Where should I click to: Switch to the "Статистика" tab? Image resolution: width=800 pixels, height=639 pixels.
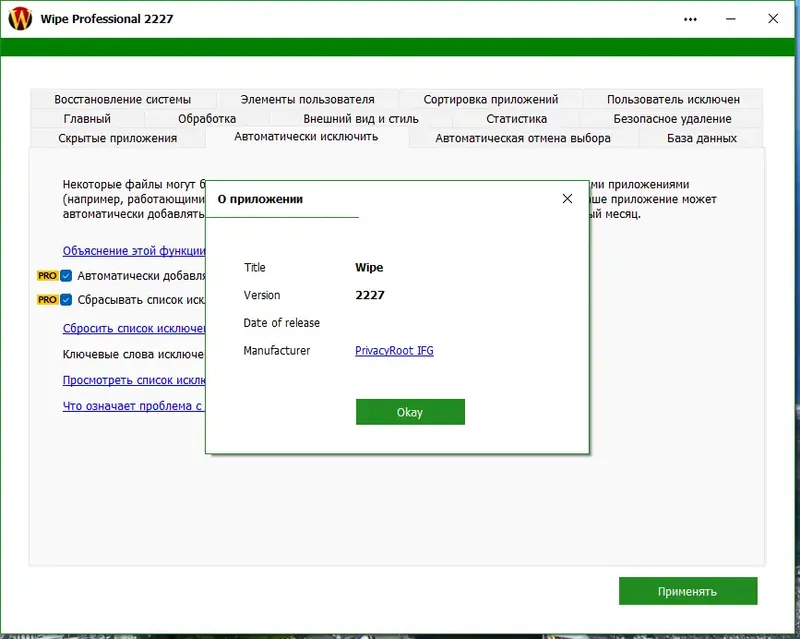515,118
